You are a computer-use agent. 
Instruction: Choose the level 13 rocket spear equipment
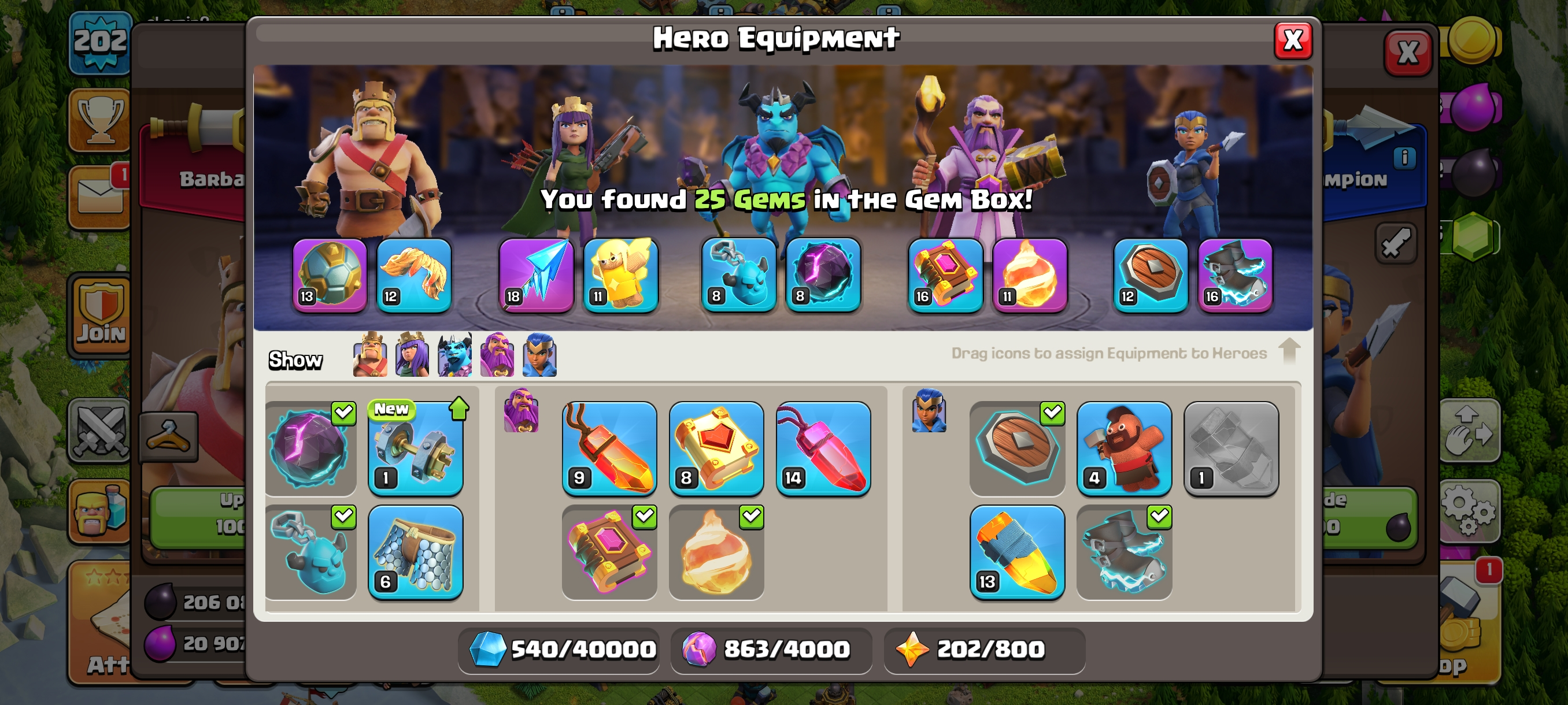pyautogui.click(x=1017, y=552)
